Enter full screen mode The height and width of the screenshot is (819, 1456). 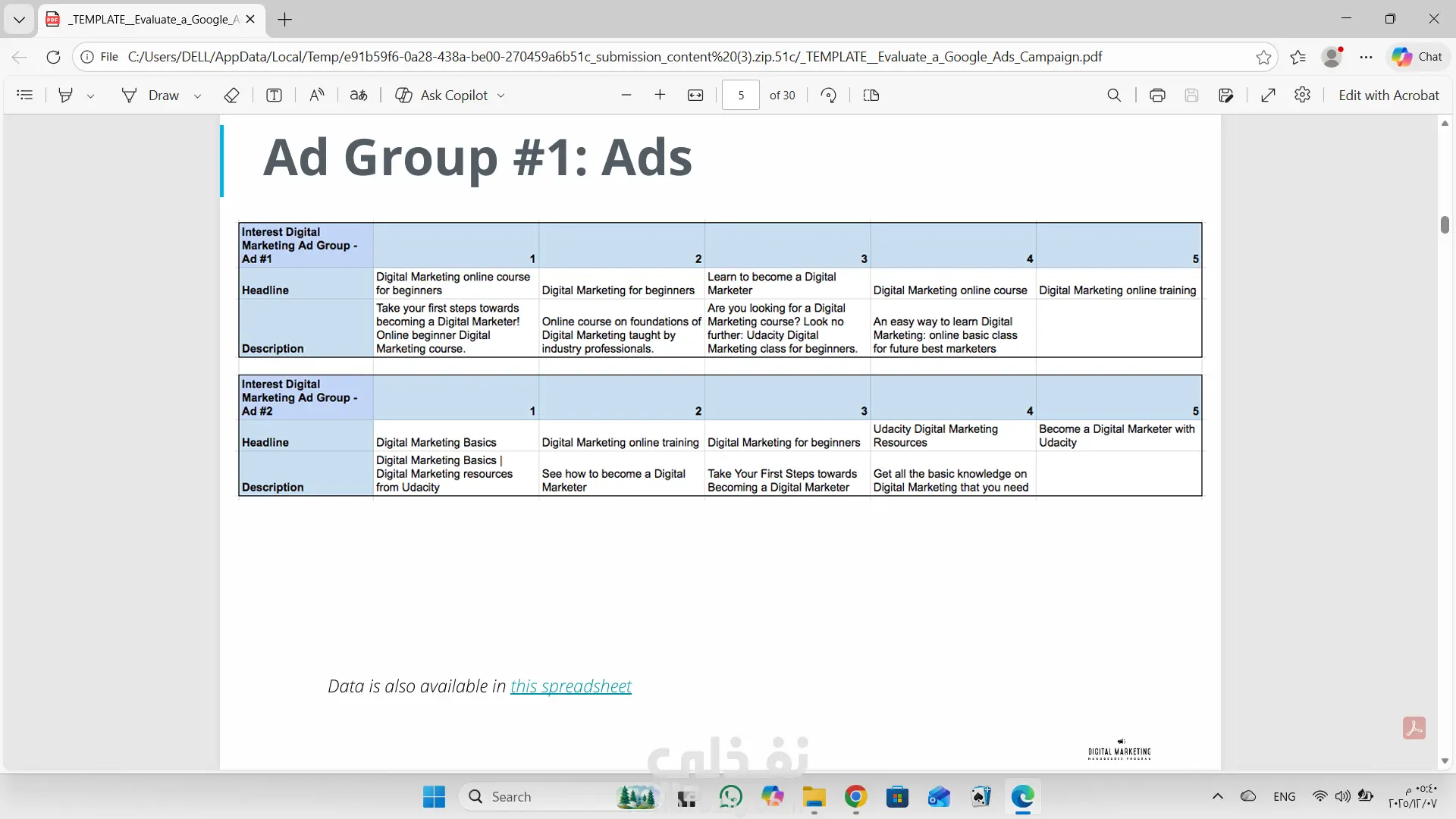pos(1268,96)
